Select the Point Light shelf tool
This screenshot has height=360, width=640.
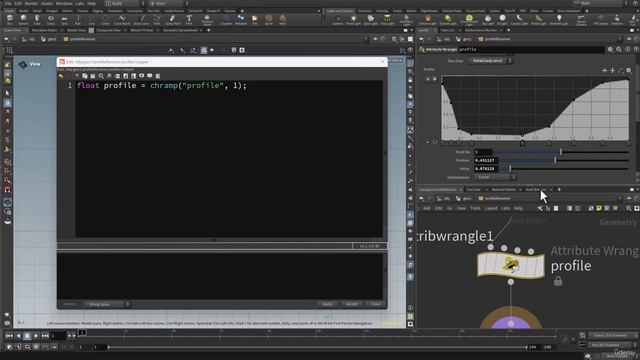[353, 19]
